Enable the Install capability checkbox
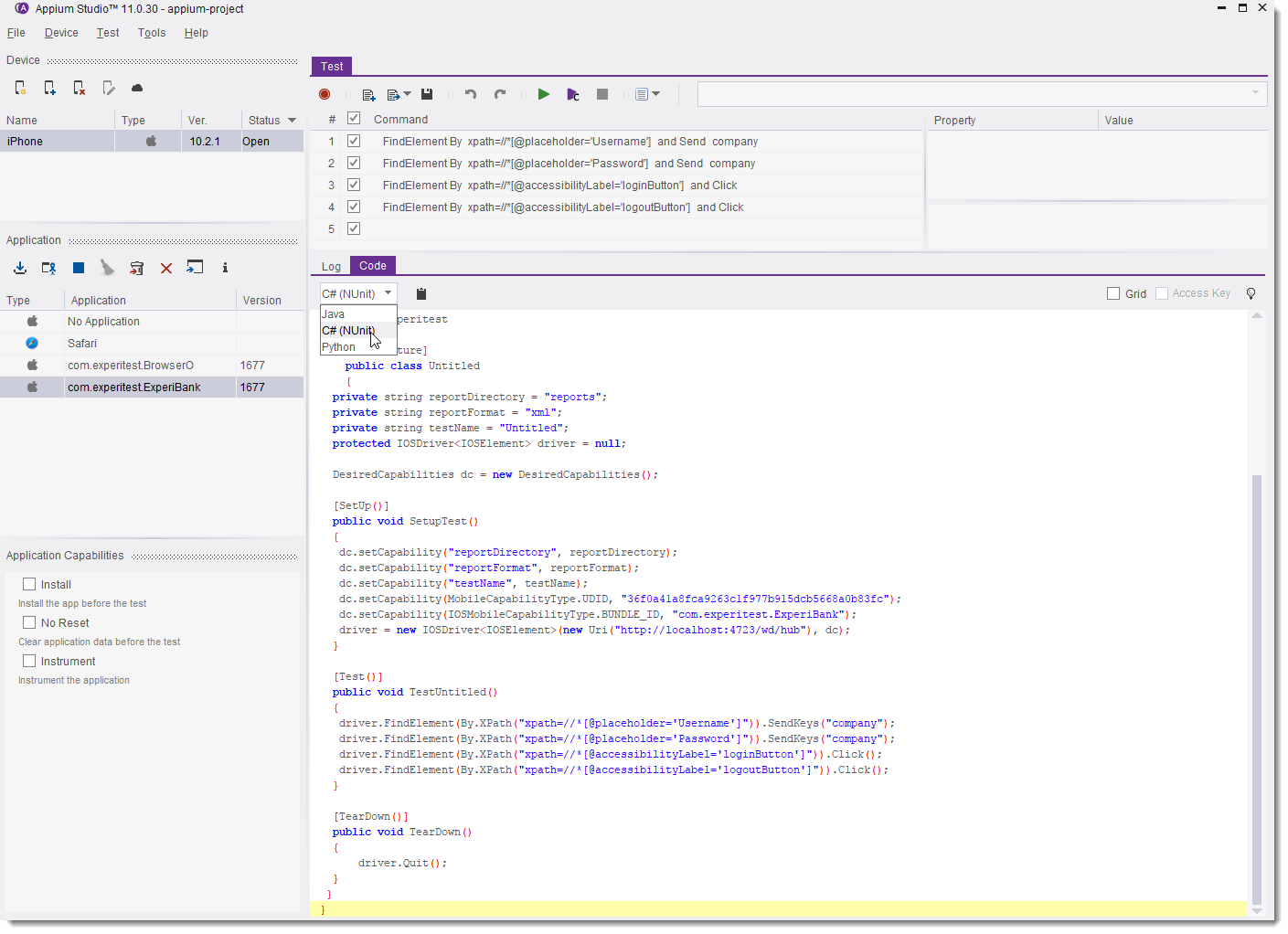This screenshot has height=934, width=1288. point(29,584)
